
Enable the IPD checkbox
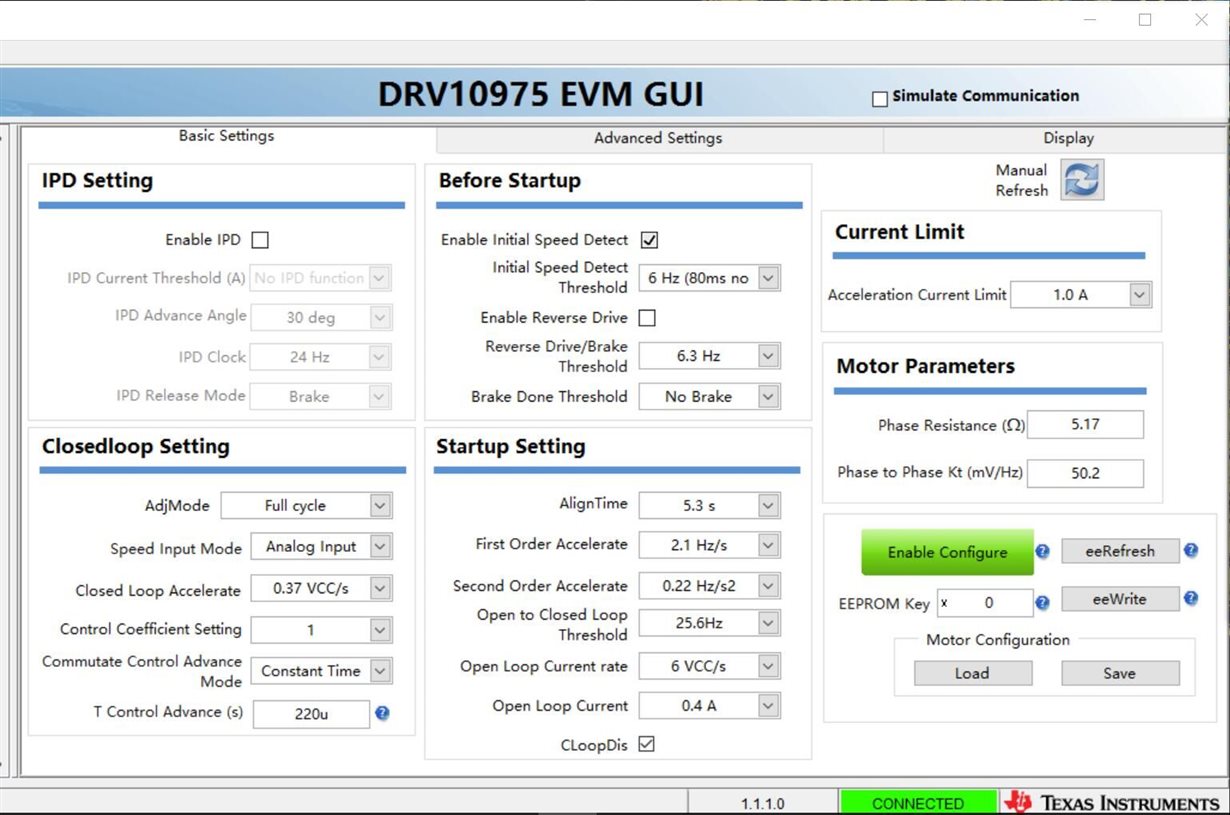[x=260, y=240]
